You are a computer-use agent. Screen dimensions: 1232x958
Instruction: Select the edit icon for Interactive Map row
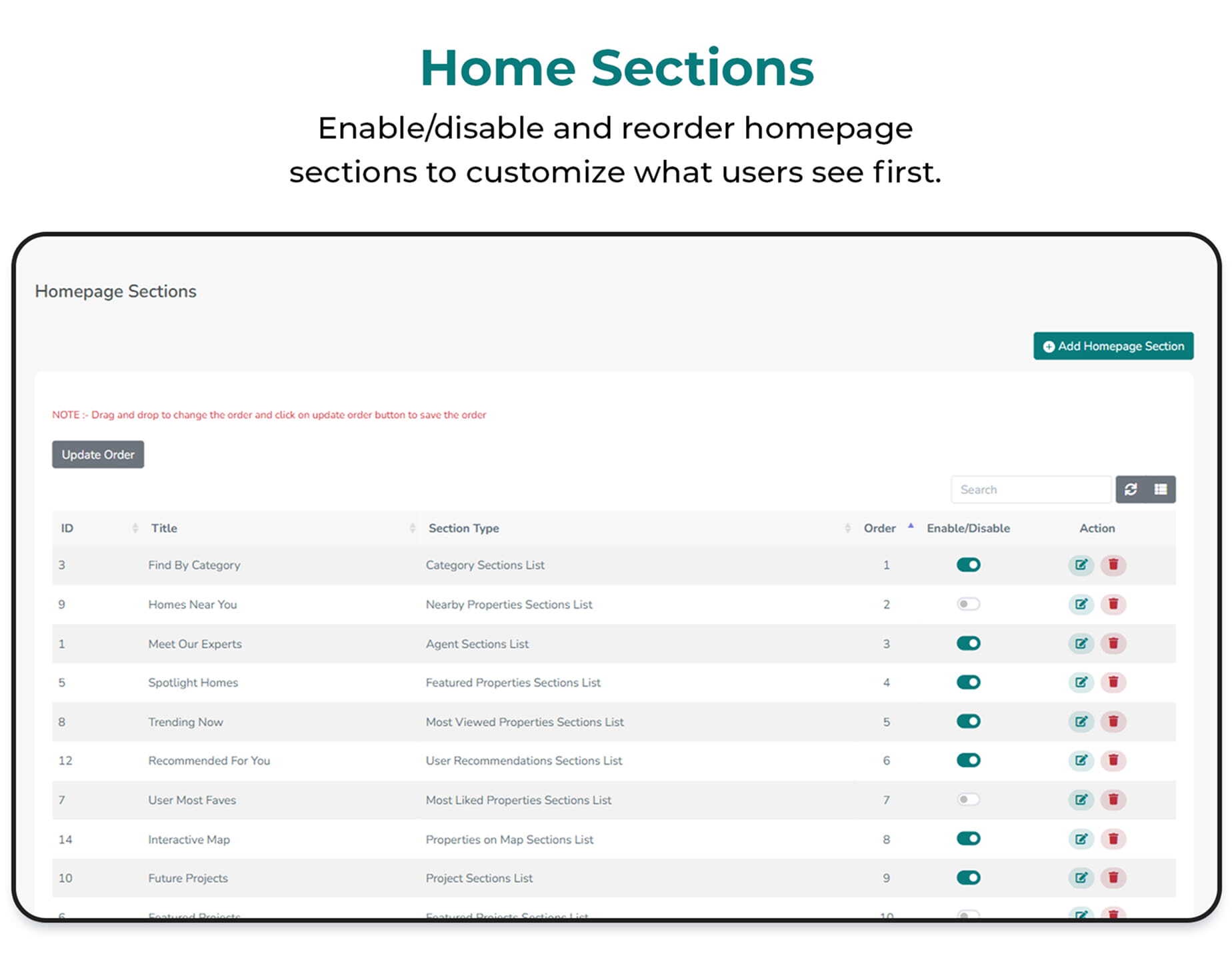coord(1081,839)
